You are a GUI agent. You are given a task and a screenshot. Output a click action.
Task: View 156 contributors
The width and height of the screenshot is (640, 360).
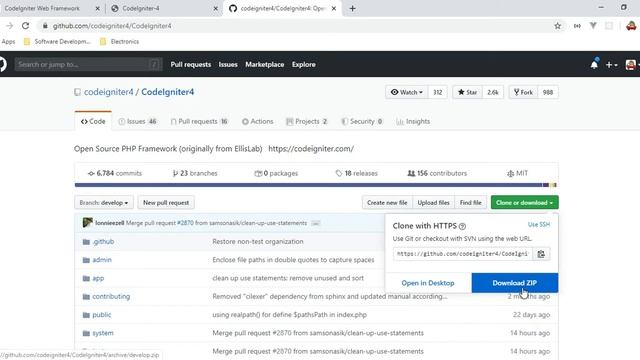coord(437,173)
